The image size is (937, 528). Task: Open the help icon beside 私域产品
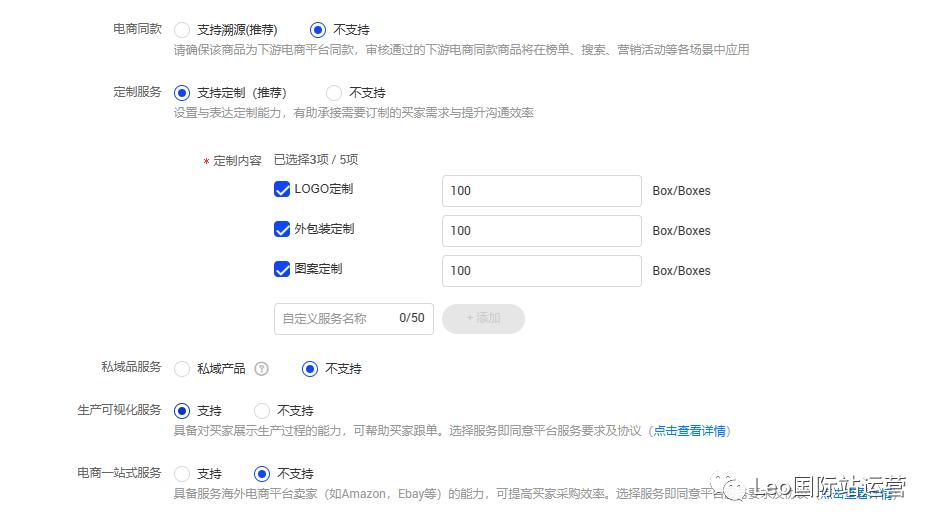(261, 369)
